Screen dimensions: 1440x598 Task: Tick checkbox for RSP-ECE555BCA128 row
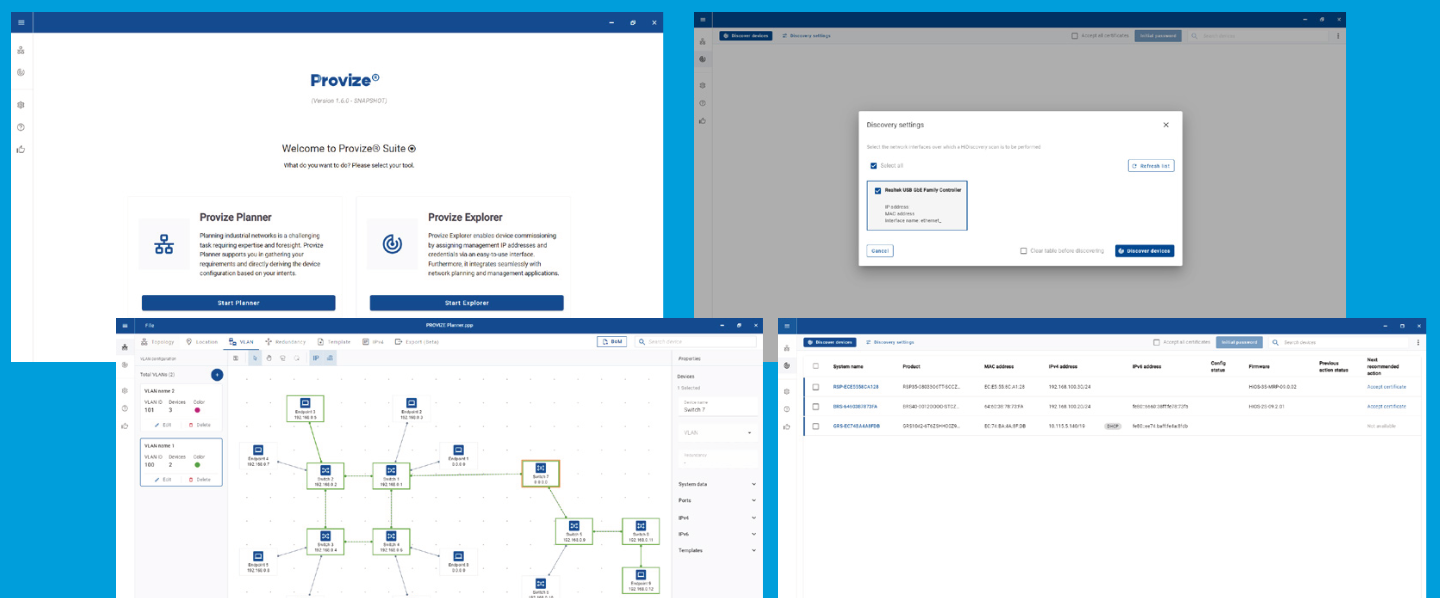click(816, 386)
